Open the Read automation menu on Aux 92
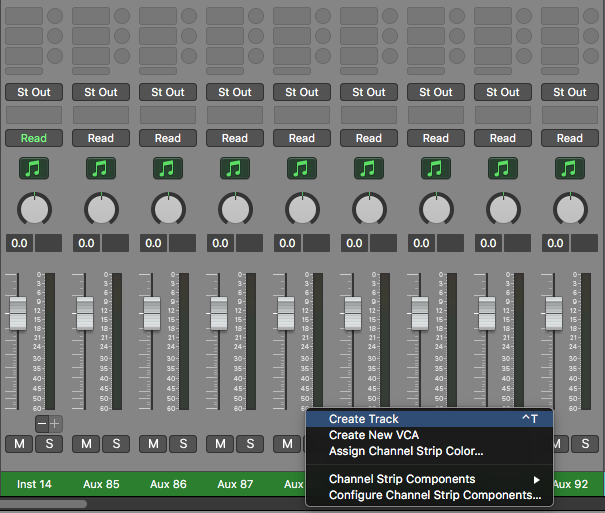This screenshot has height=513, width=605. (570, 138)
